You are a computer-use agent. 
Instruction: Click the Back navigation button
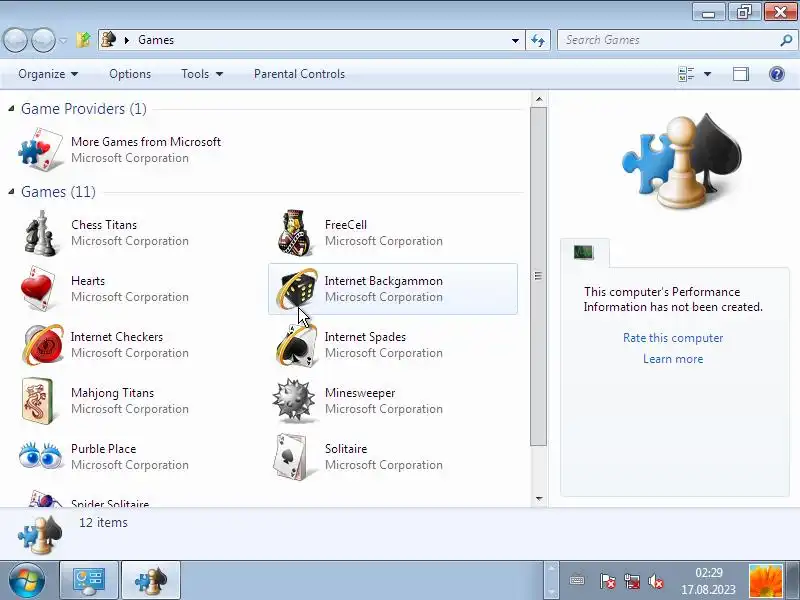pos(15,40)
